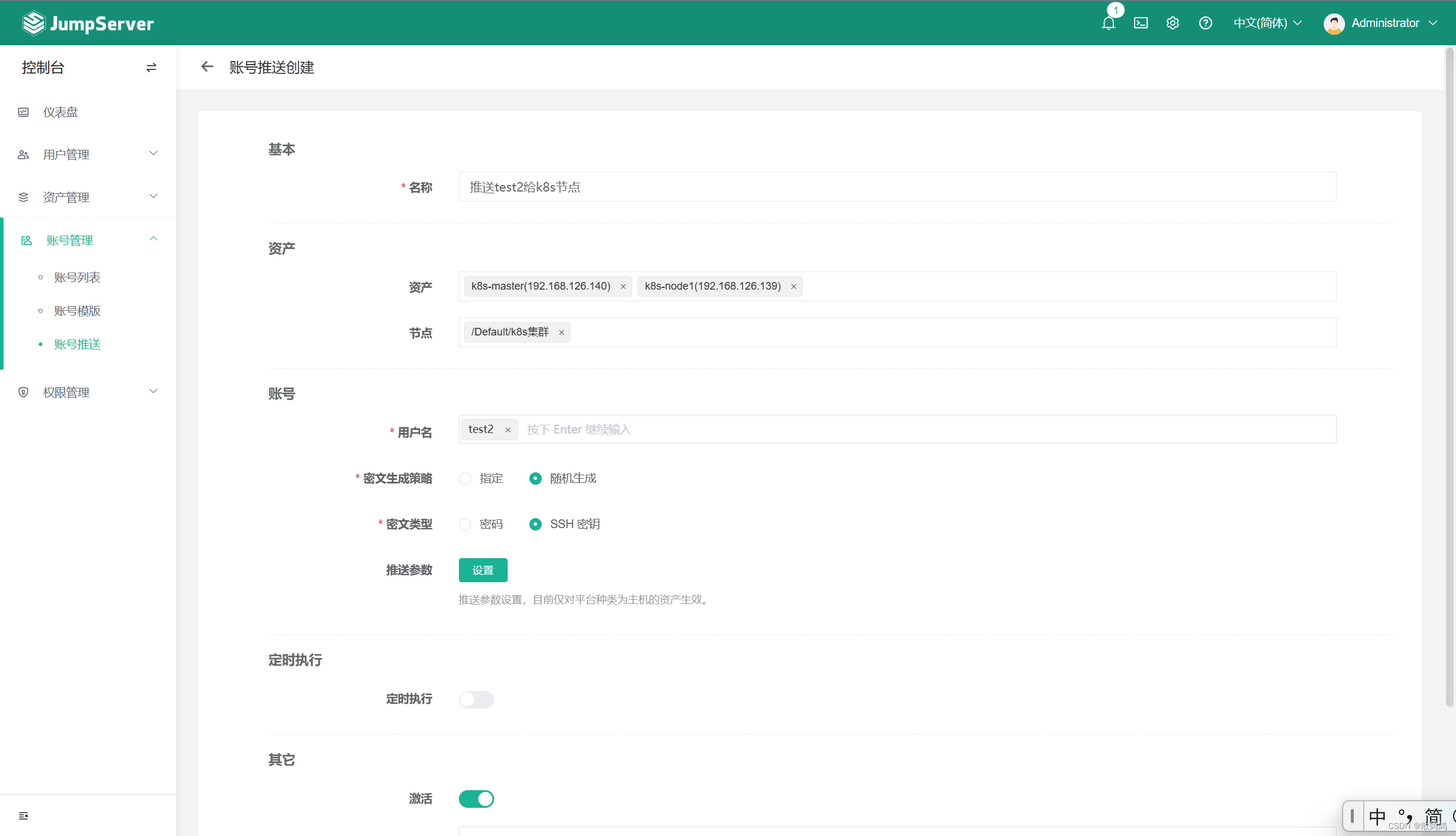Select 密码 as the secret type
The image size is (1456, 836).
pos(465,524)
